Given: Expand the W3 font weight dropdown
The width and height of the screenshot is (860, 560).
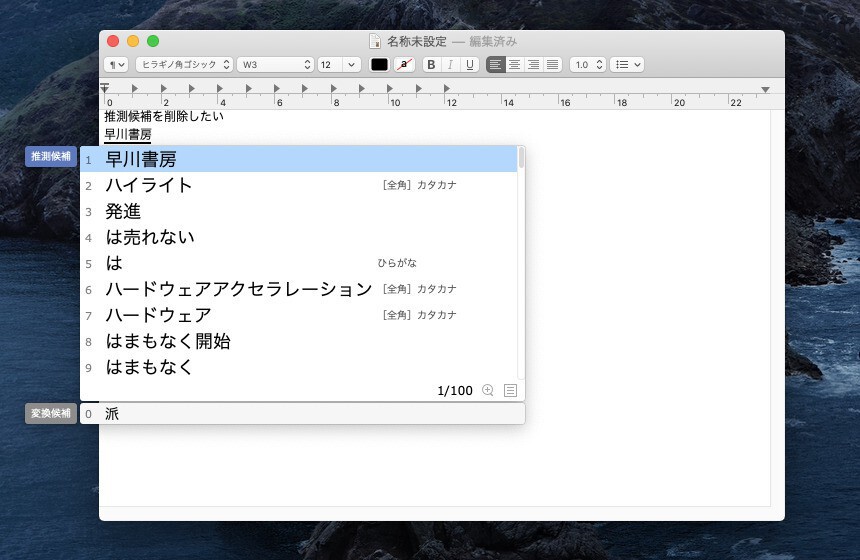Looking at the screenshot, I should tap(276, 64).
